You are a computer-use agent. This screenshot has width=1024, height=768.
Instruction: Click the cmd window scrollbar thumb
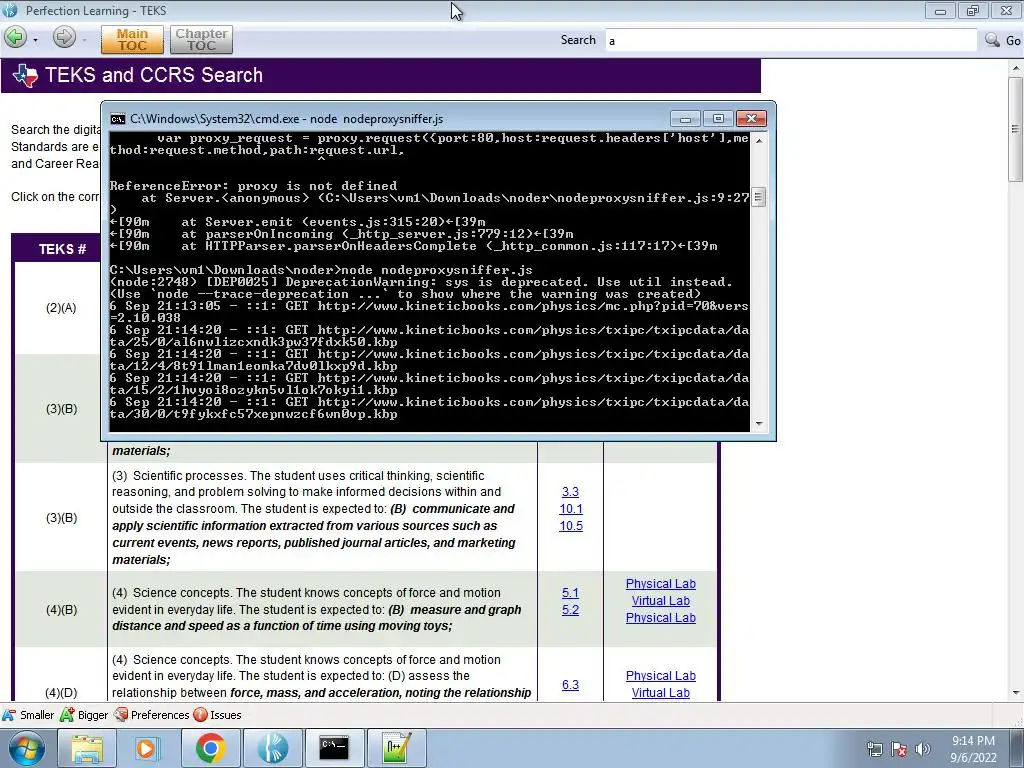coord(758,197)
